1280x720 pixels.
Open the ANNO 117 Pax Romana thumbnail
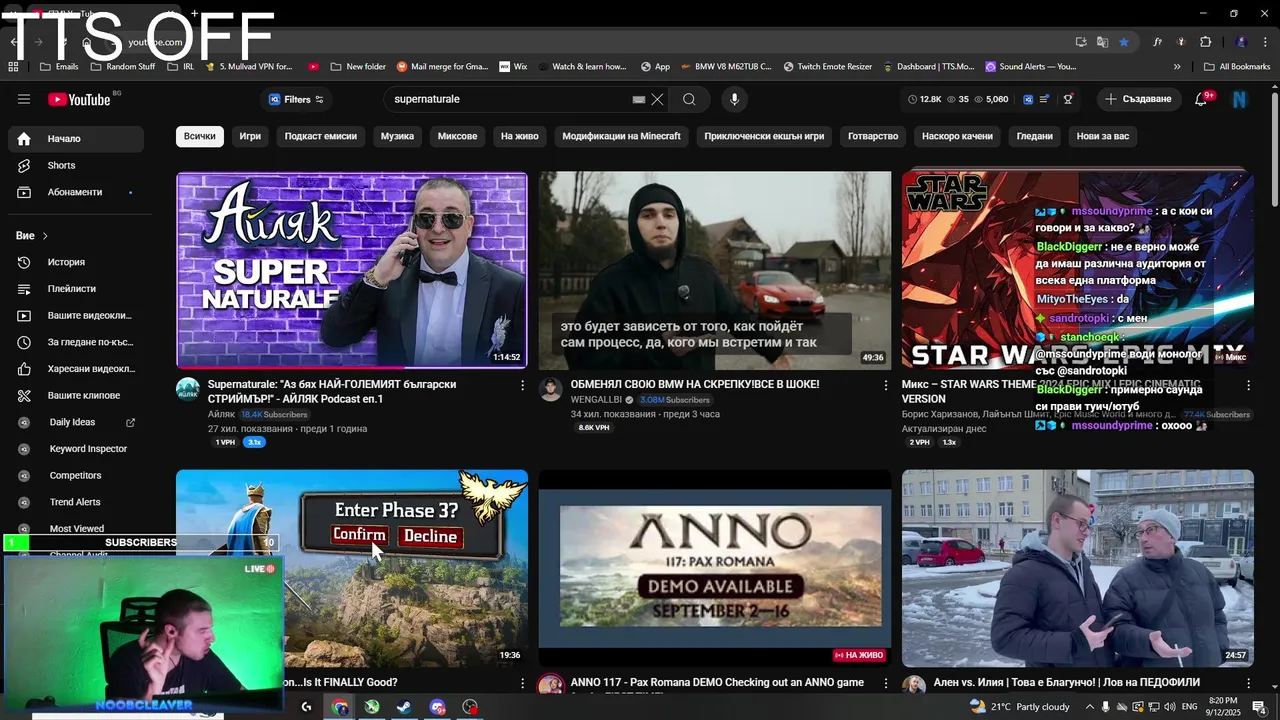(x=715, y=567)
